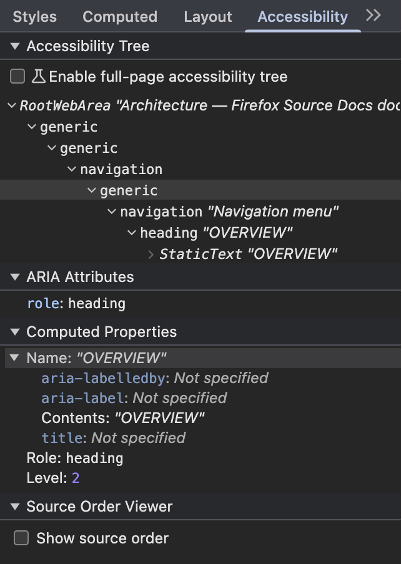Screen dimensions: 402x564
Task: Expand the StaticText "OVERVIEW" node
Action: [151, 254]
